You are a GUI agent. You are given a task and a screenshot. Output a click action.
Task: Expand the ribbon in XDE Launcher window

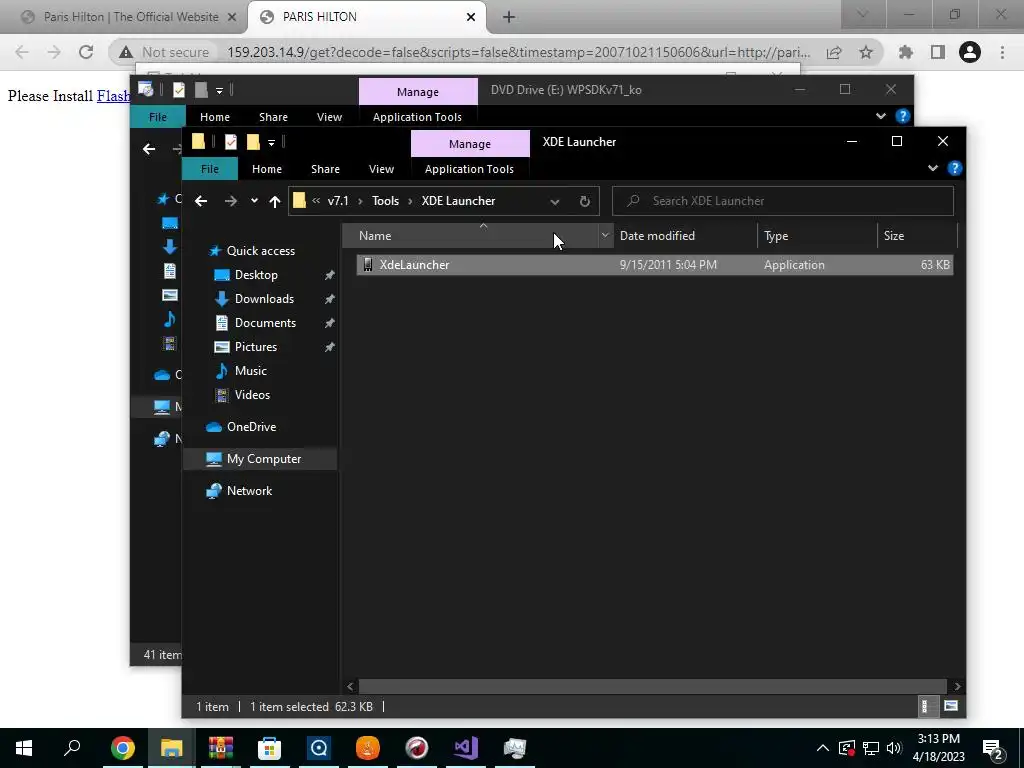point(933,168)
